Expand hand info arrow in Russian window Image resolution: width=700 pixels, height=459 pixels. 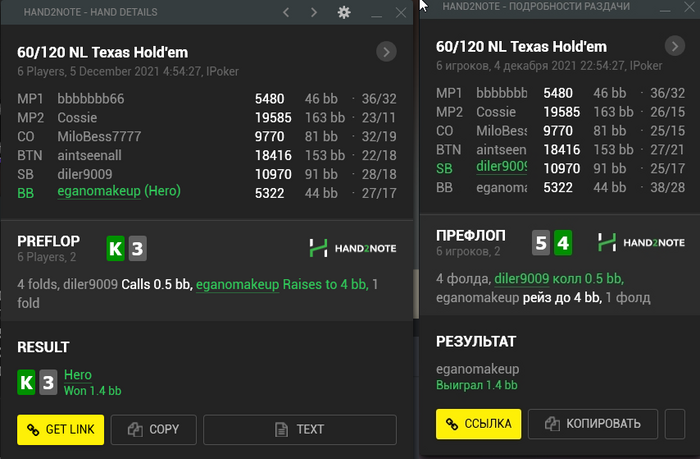675,46
